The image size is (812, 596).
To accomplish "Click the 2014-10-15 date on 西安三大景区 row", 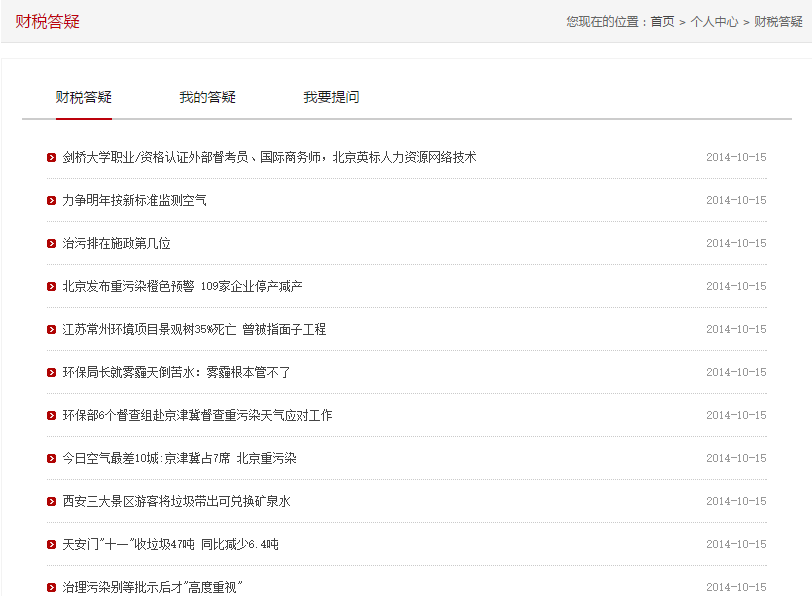I will [736, 501].
